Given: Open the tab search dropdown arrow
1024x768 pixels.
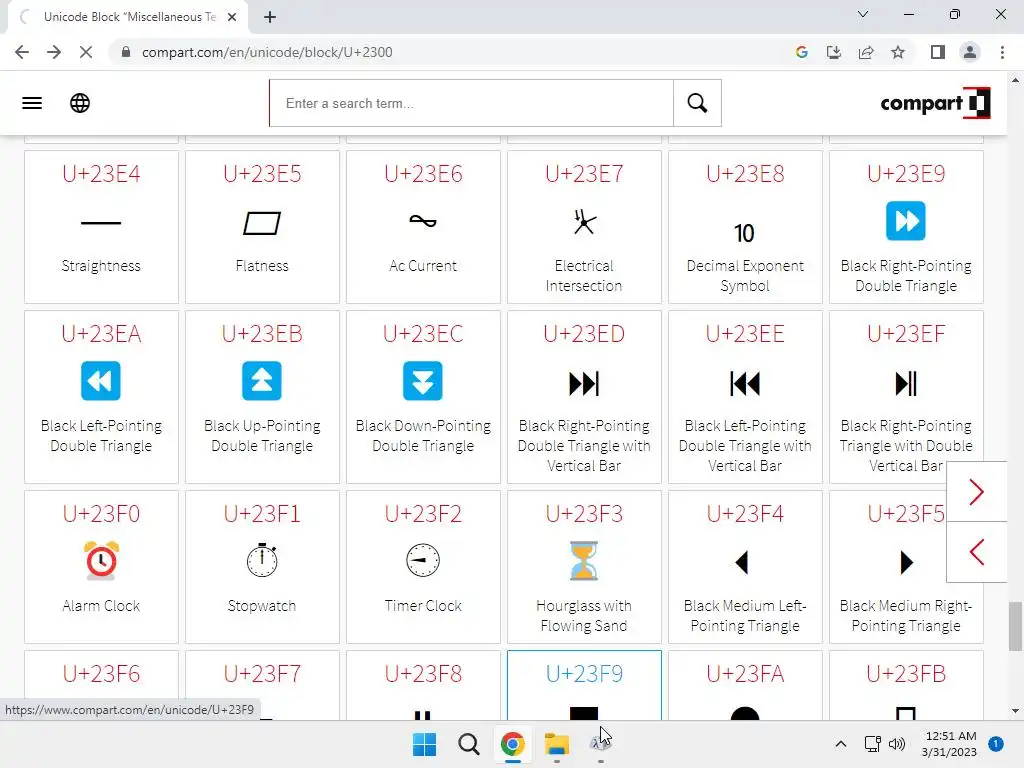Looking at the screenshot, I should coord(863,14).
